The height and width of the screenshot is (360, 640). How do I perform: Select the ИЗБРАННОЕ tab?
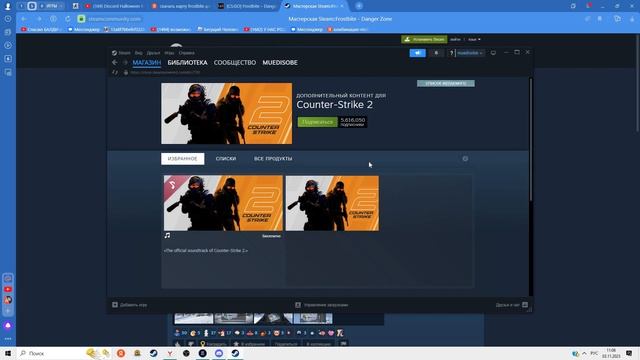pos(182,159)
